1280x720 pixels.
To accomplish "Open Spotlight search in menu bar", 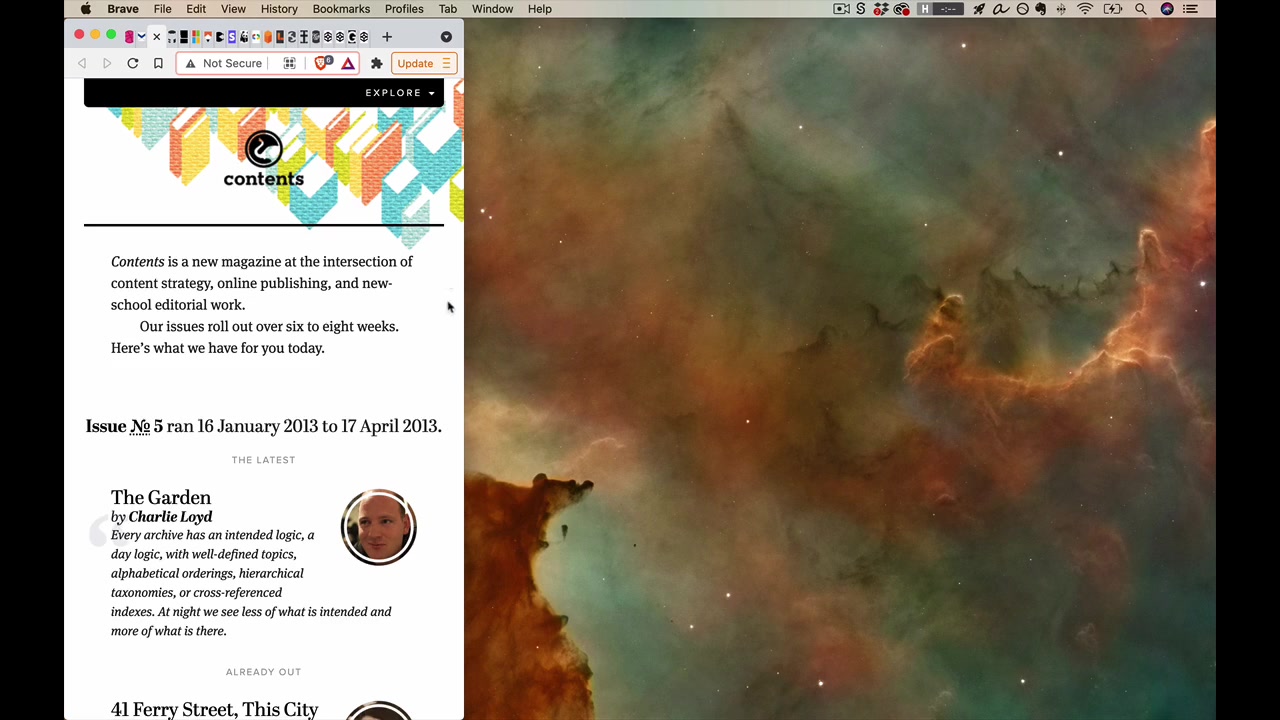I will click(x=1141, y=9).
